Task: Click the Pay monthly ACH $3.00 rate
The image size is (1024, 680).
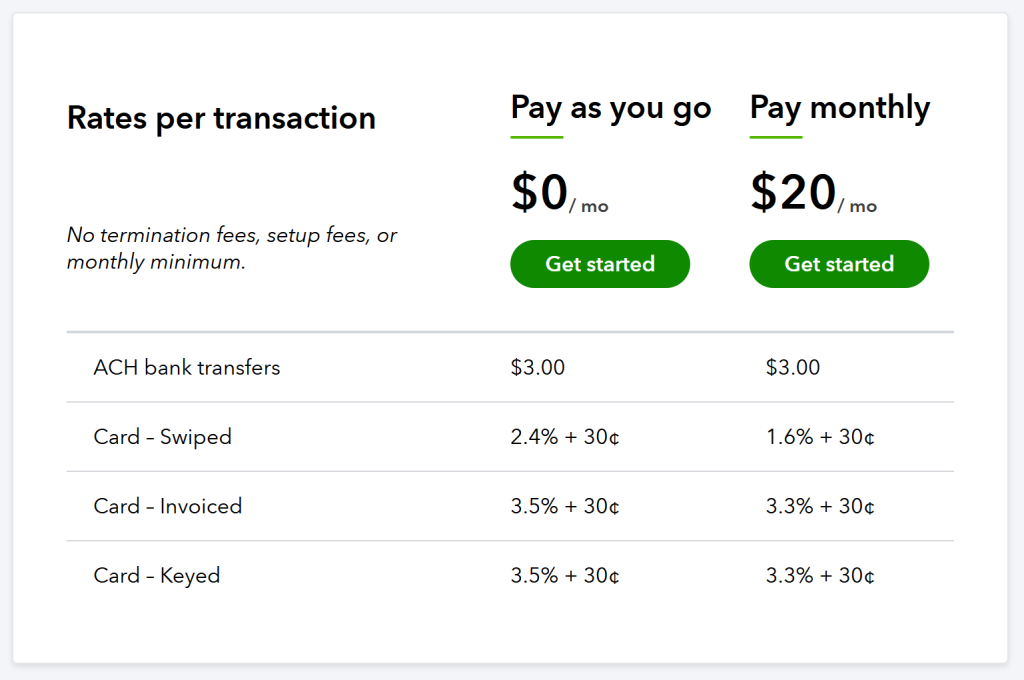Action: tap(793, 367)
